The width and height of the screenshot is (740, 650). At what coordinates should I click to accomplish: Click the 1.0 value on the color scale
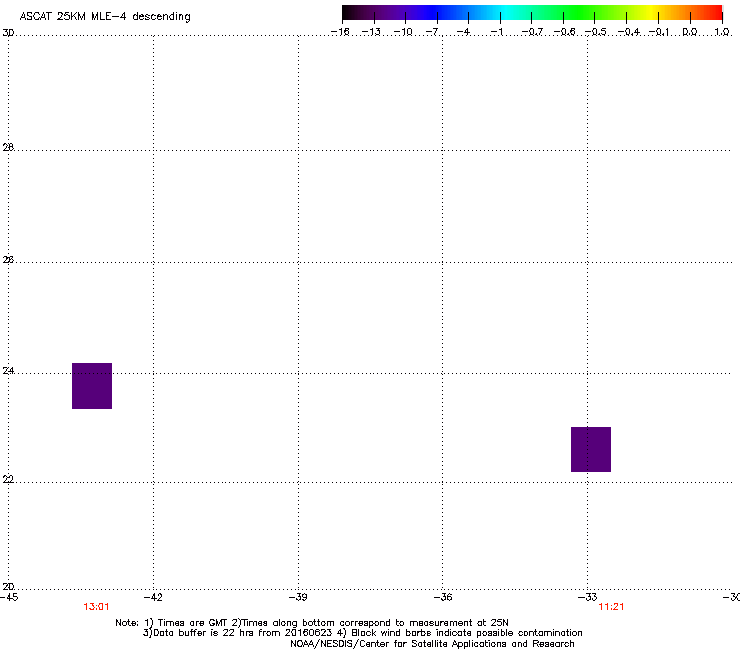[x=722, y=32]
